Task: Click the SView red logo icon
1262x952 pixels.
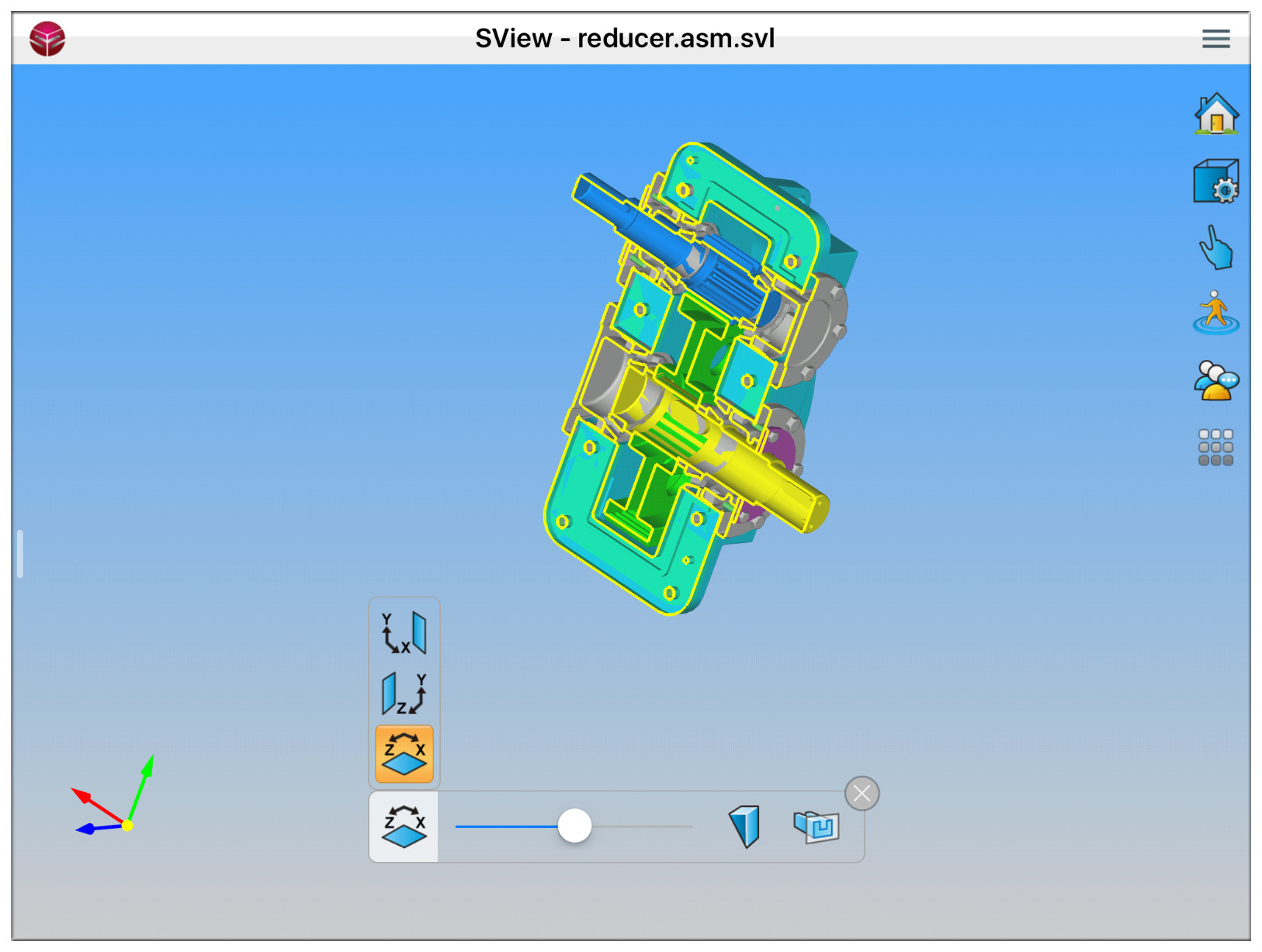Action: [47, 38]
